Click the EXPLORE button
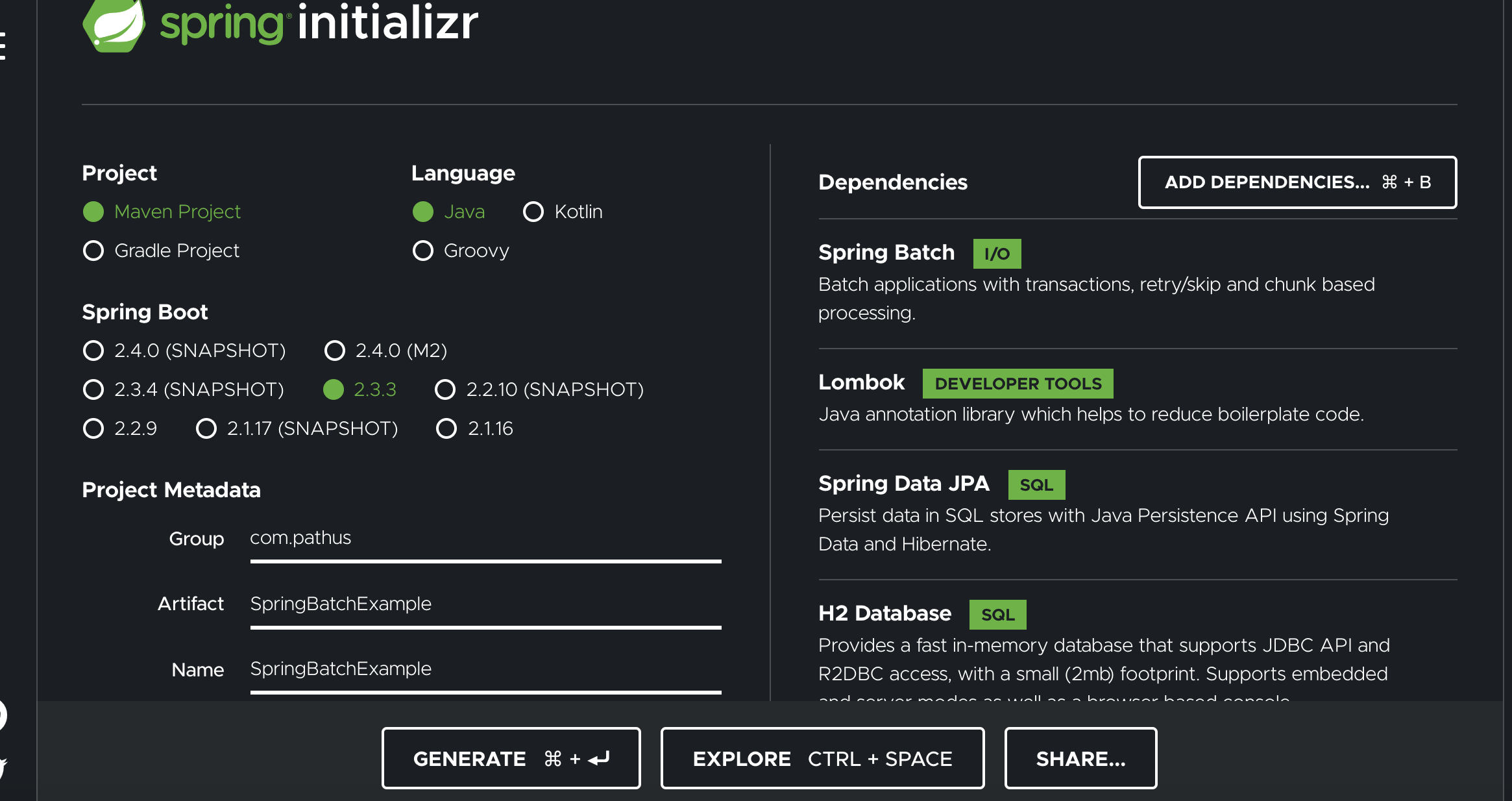Viewport: 1512px width, 801px height. tap(822, 758)
